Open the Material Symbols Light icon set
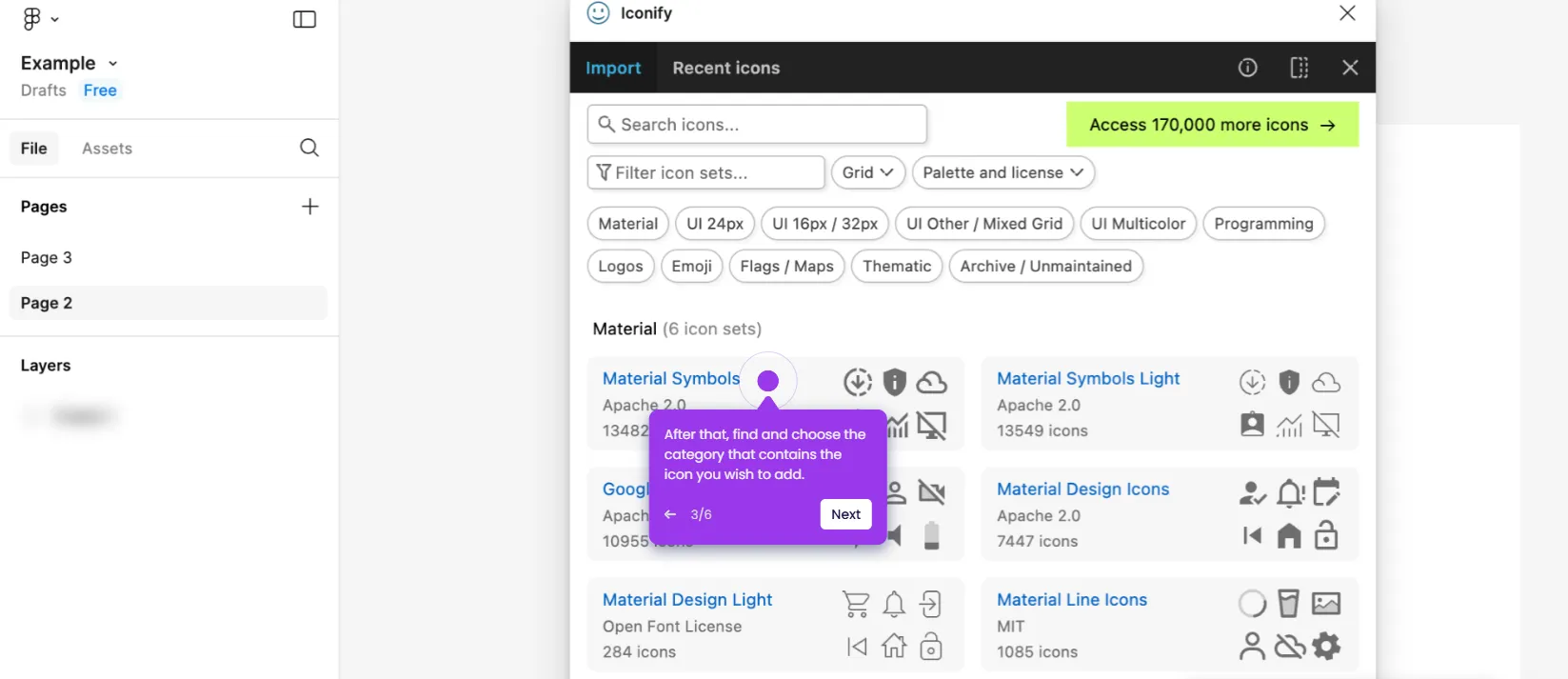This screenshot has width=1568, height=679. (x=1088, y=379)
